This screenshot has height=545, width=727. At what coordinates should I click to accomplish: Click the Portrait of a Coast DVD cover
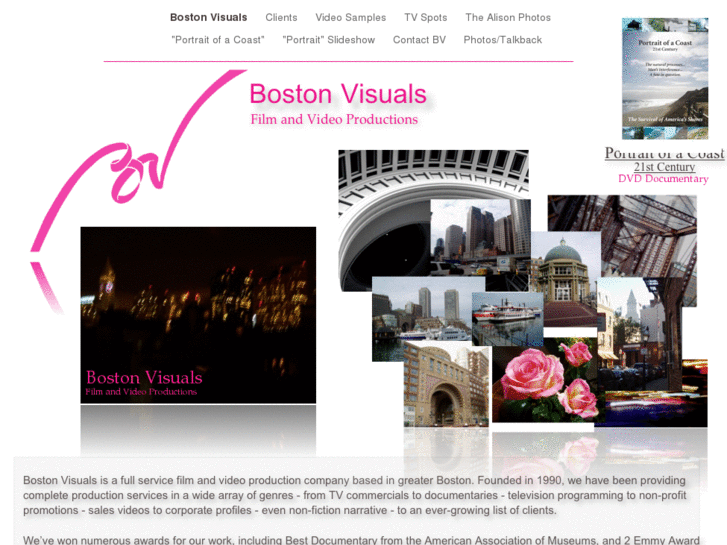[x=665, y=78]
